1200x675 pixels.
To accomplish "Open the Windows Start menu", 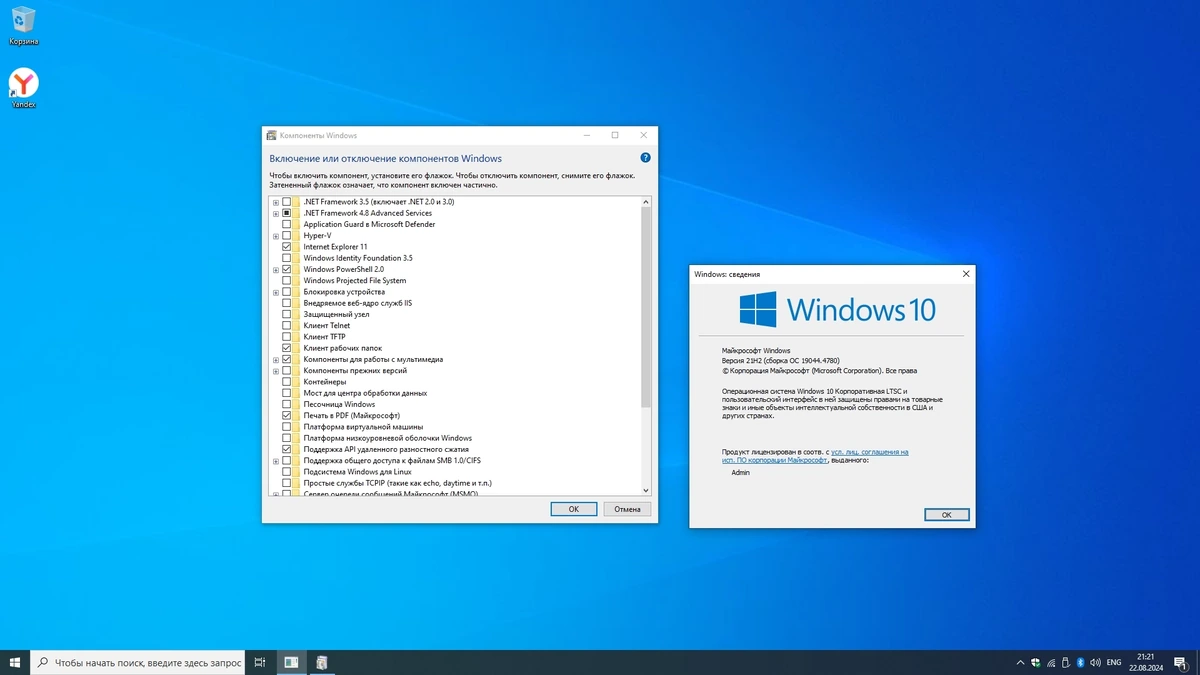I will [15, 662].
